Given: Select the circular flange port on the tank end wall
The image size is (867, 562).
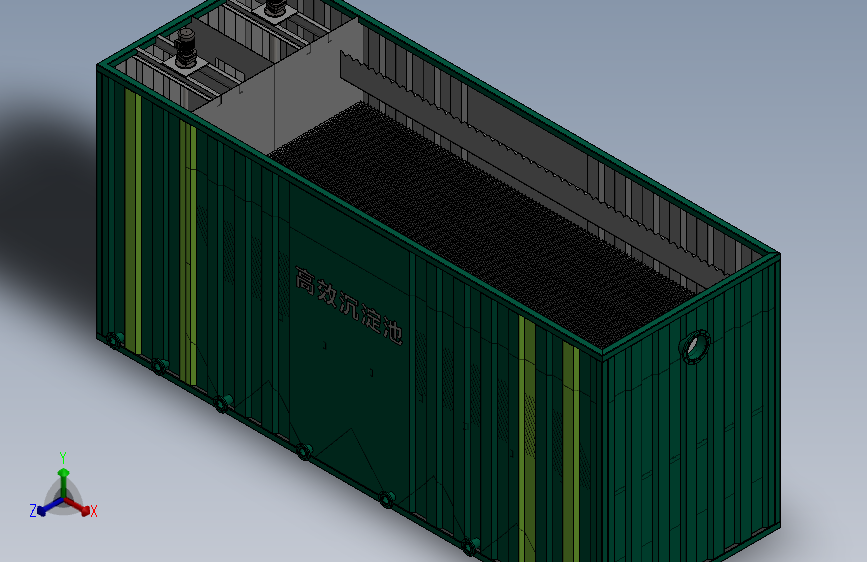Looking at the screenshot, I should (694, 347).
